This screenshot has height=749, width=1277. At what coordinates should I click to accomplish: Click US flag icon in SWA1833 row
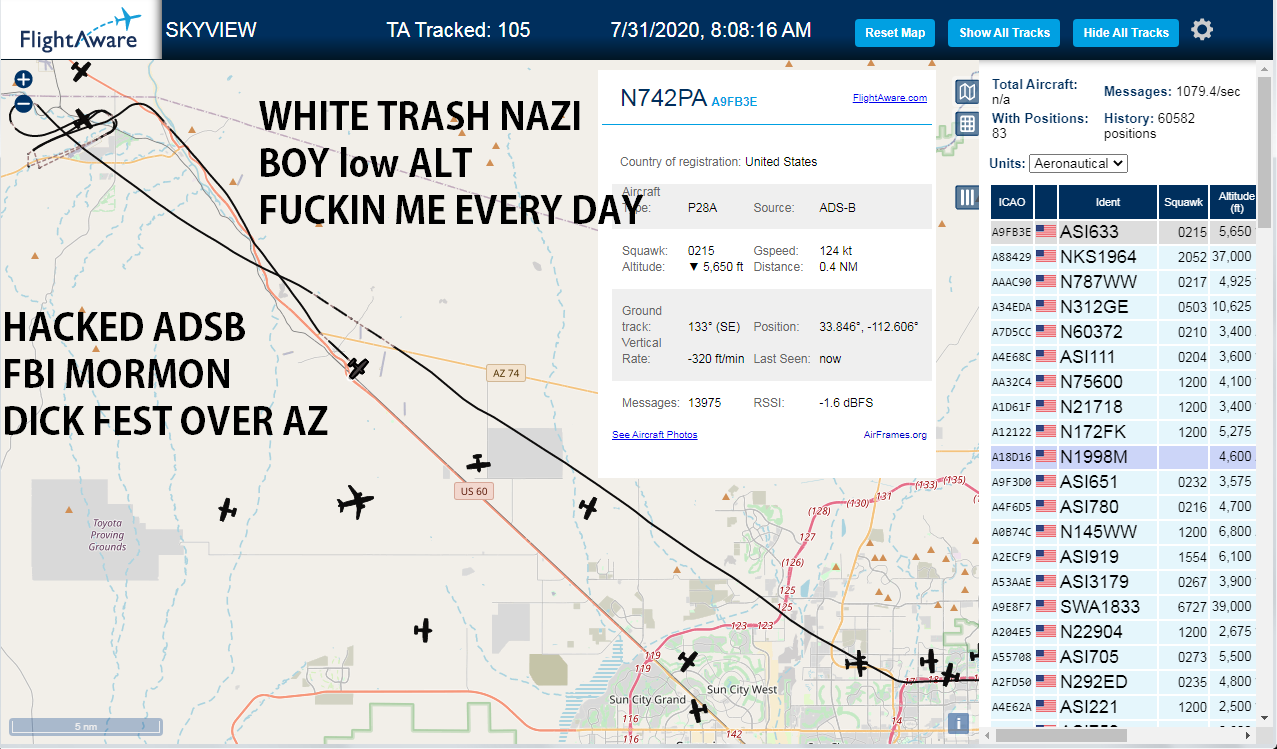tap(1046, 607)
